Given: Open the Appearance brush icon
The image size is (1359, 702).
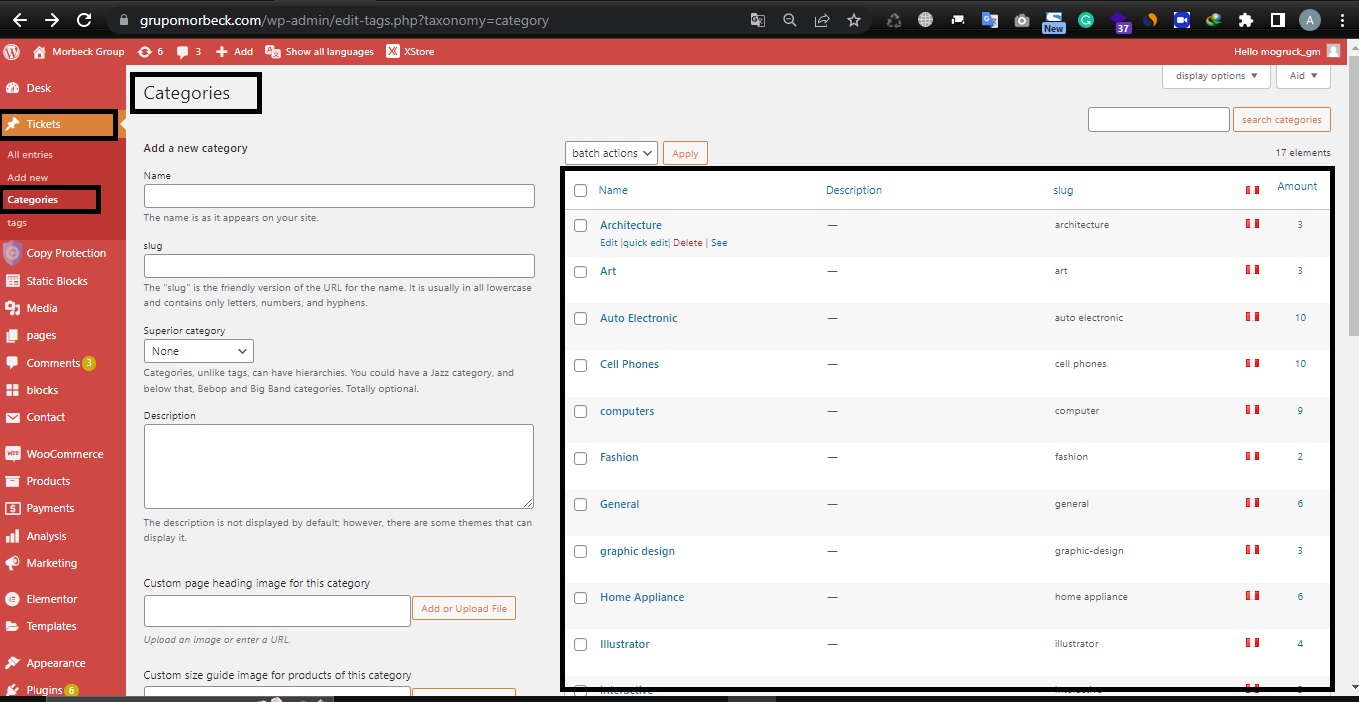Looking at the screenshot, I should click(x=13, y=663).
